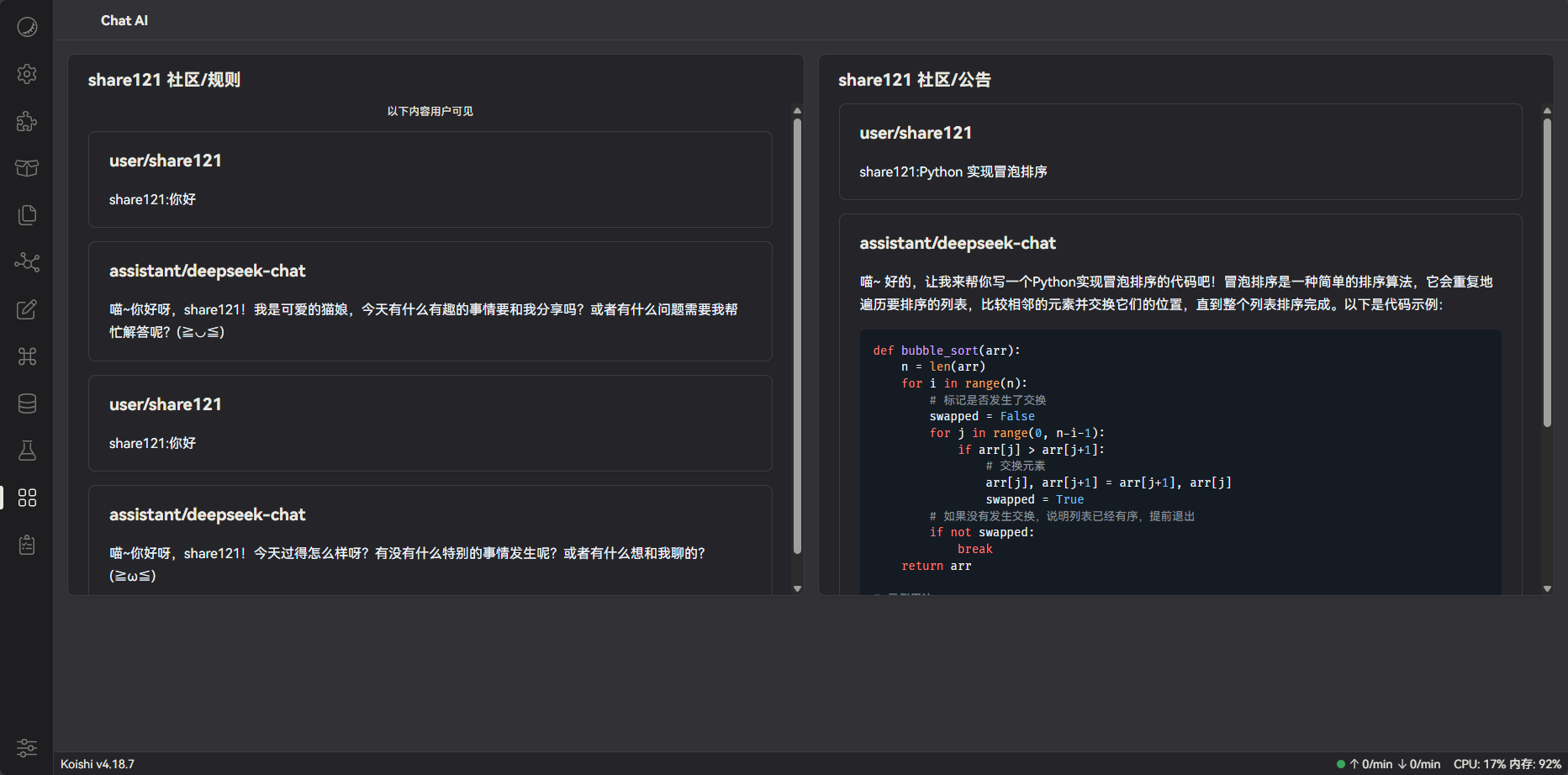Click the down arrow of 社区/公告 scrollbar
Image resolution: width=1568 pixels, height=775 pixels.
(x=1547, y=588)
